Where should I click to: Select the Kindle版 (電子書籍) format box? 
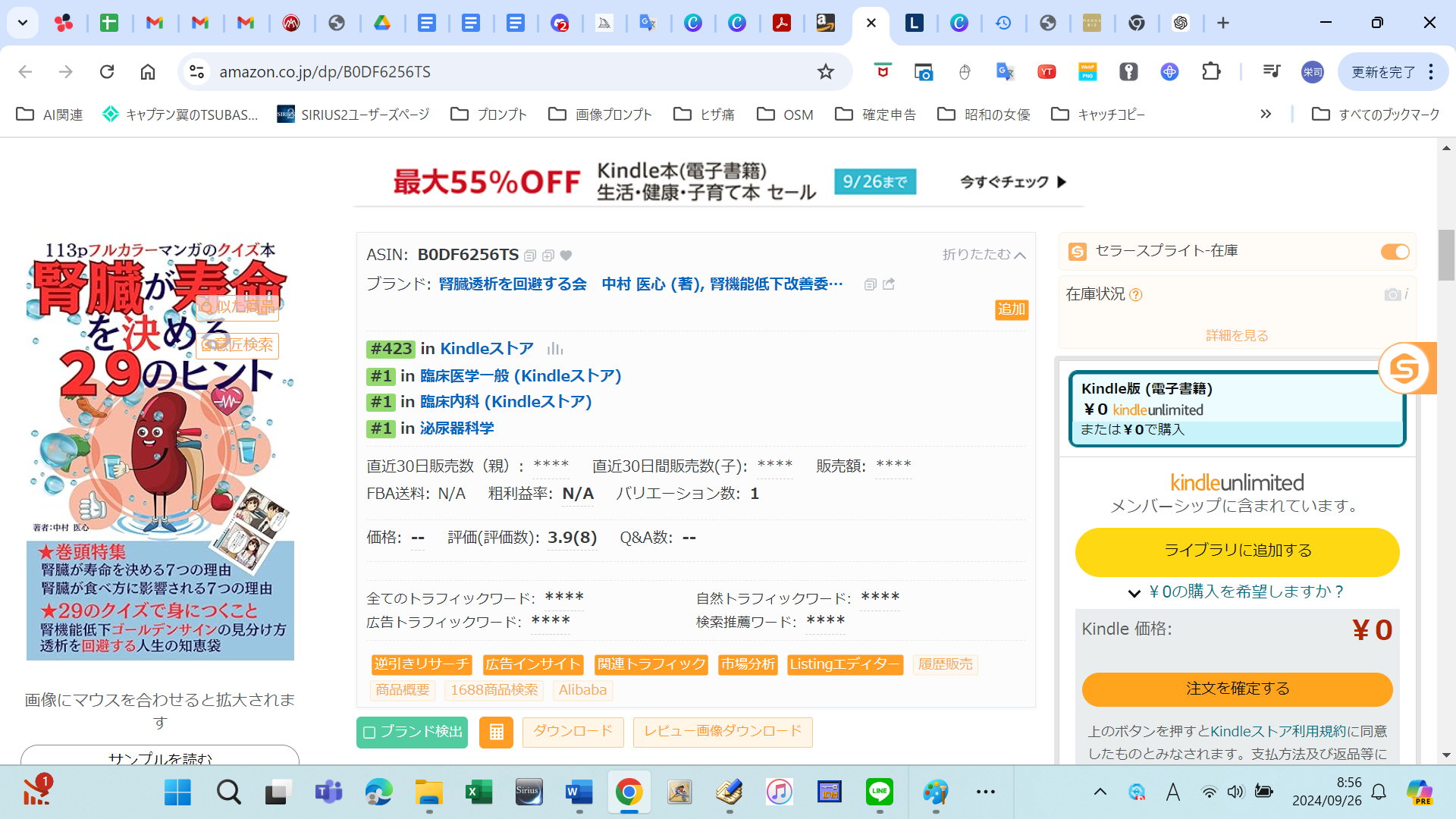[x=1237, y=409]
